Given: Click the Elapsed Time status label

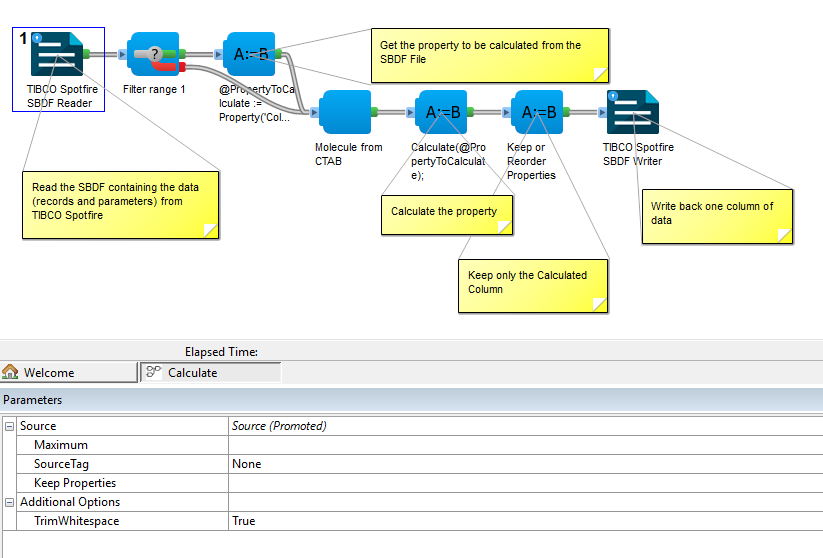Looking at the screenshot, I should (x=221, y=352).
